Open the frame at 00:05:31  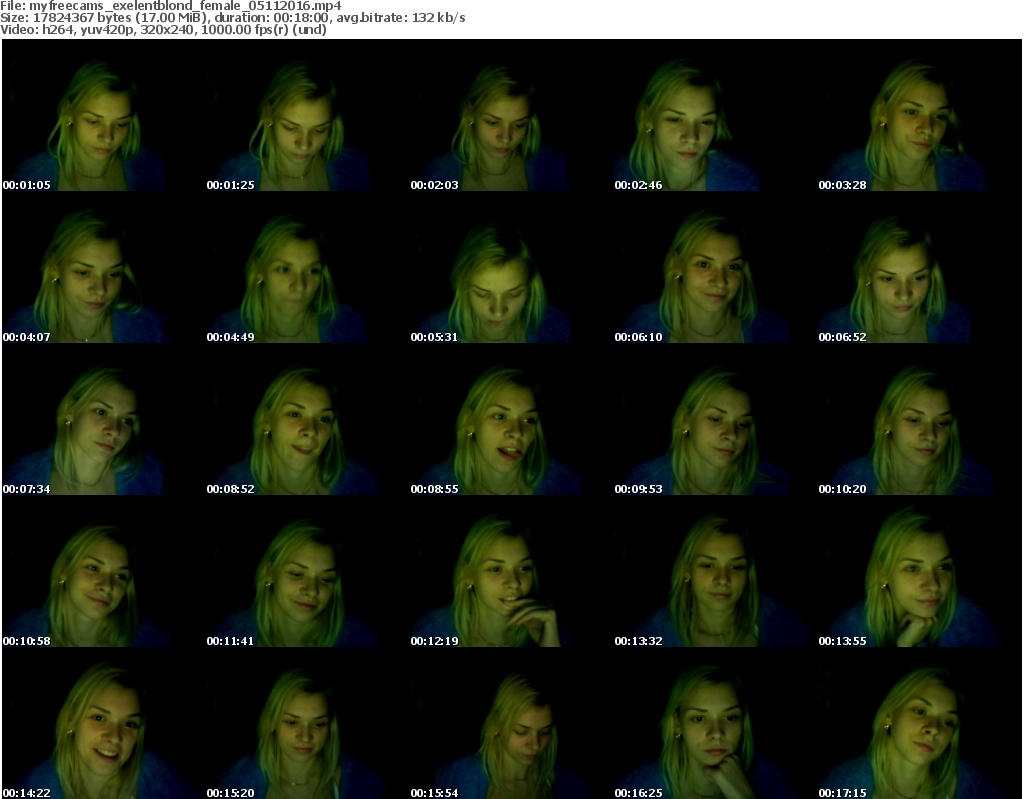point(511,268)
